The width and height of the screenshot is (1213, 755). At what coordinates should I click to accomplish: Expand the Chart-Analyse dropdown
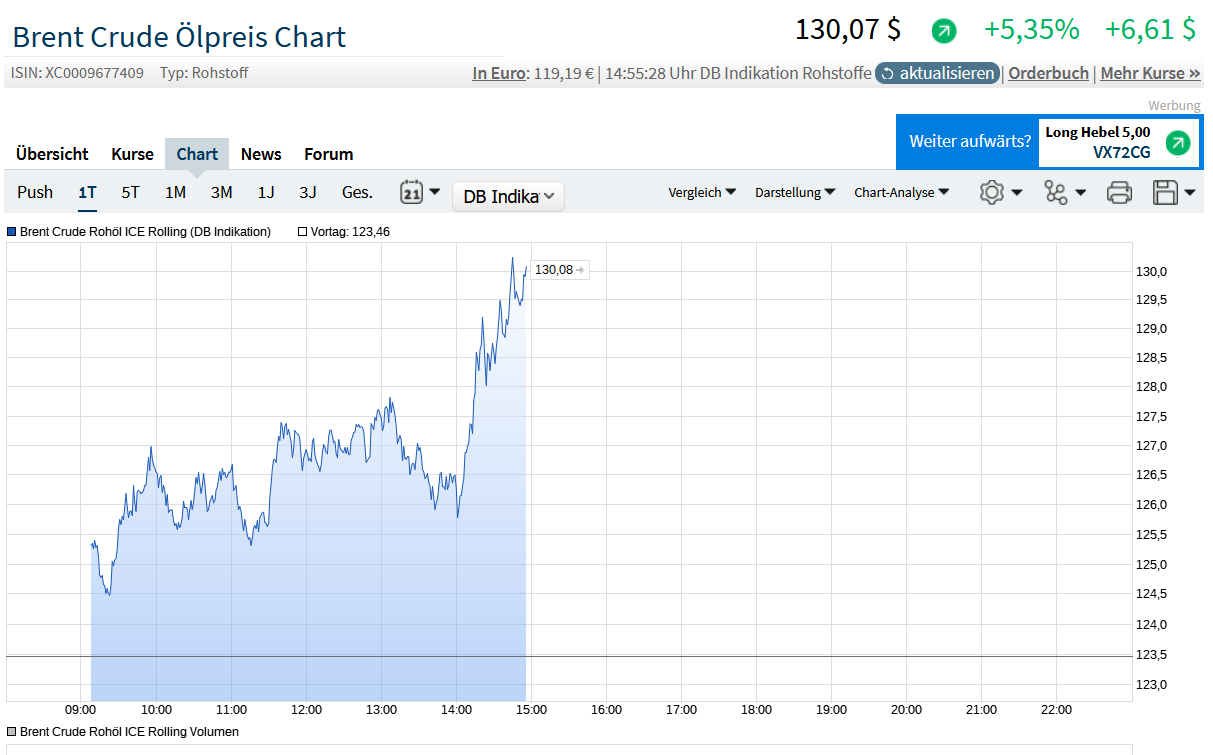pos(901,193)
